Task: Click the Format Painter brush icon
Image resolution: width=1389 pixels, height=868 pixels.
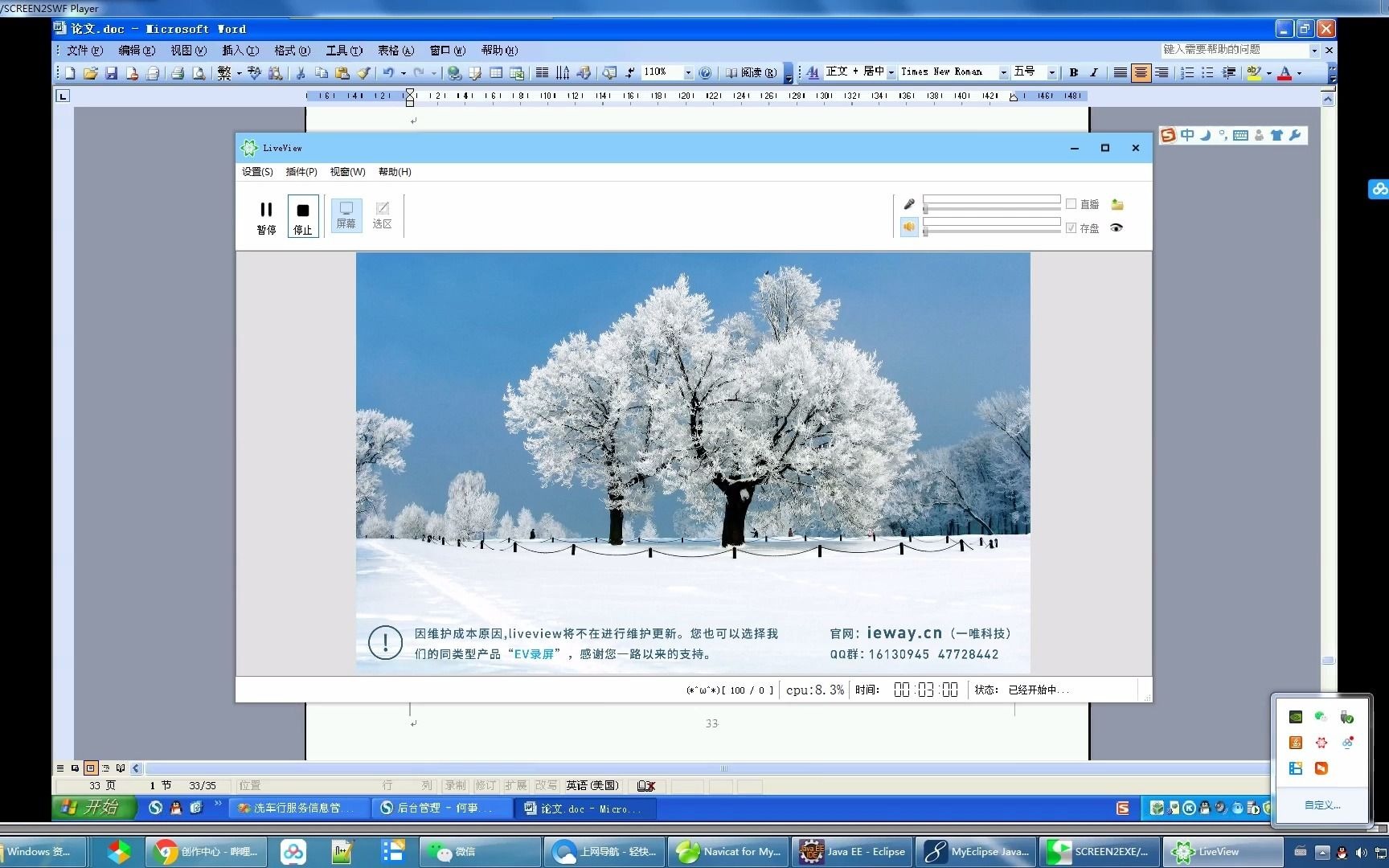Action: (363, 73)
